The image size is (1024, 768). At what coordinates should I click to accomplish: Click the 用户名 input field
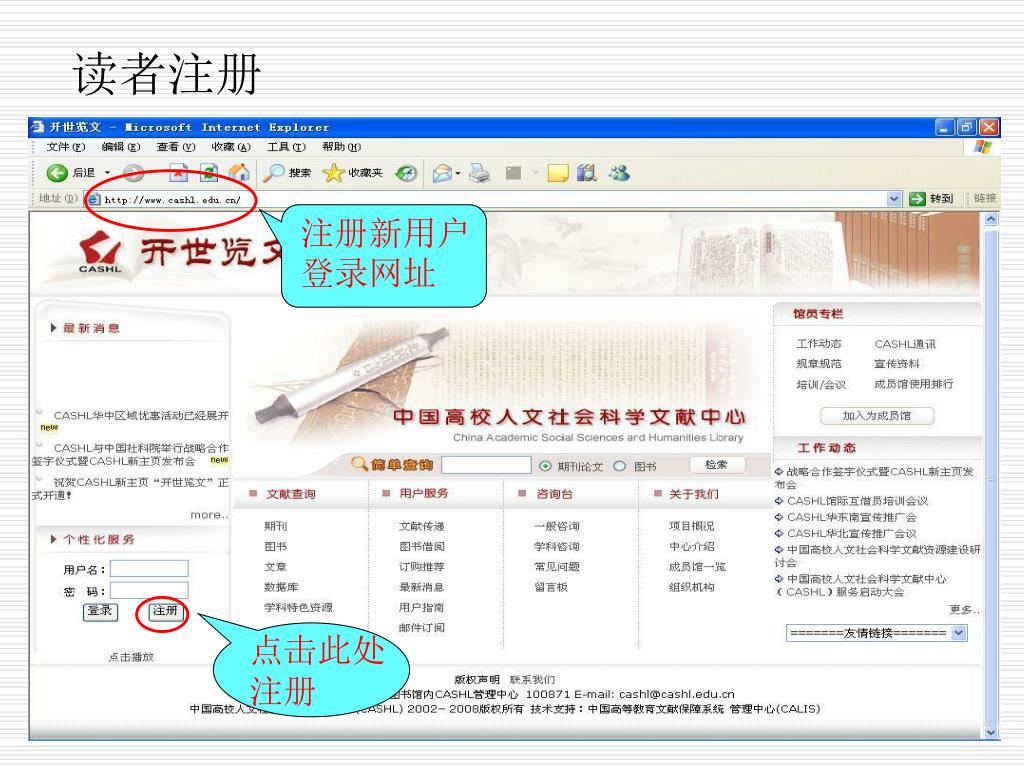coord(149,569)
